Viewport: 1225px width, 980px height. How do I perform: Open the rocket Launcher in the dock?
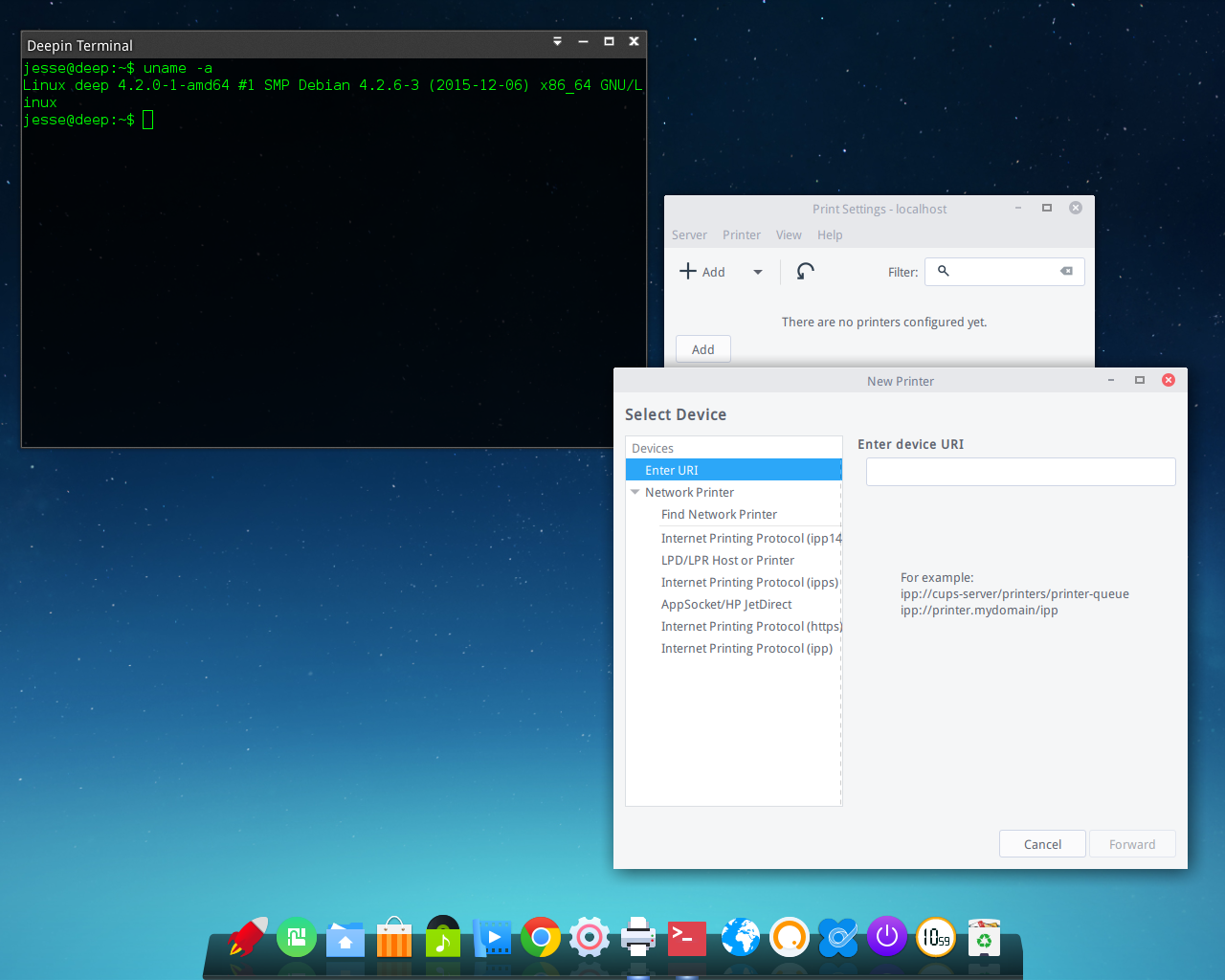click(248, 937)
